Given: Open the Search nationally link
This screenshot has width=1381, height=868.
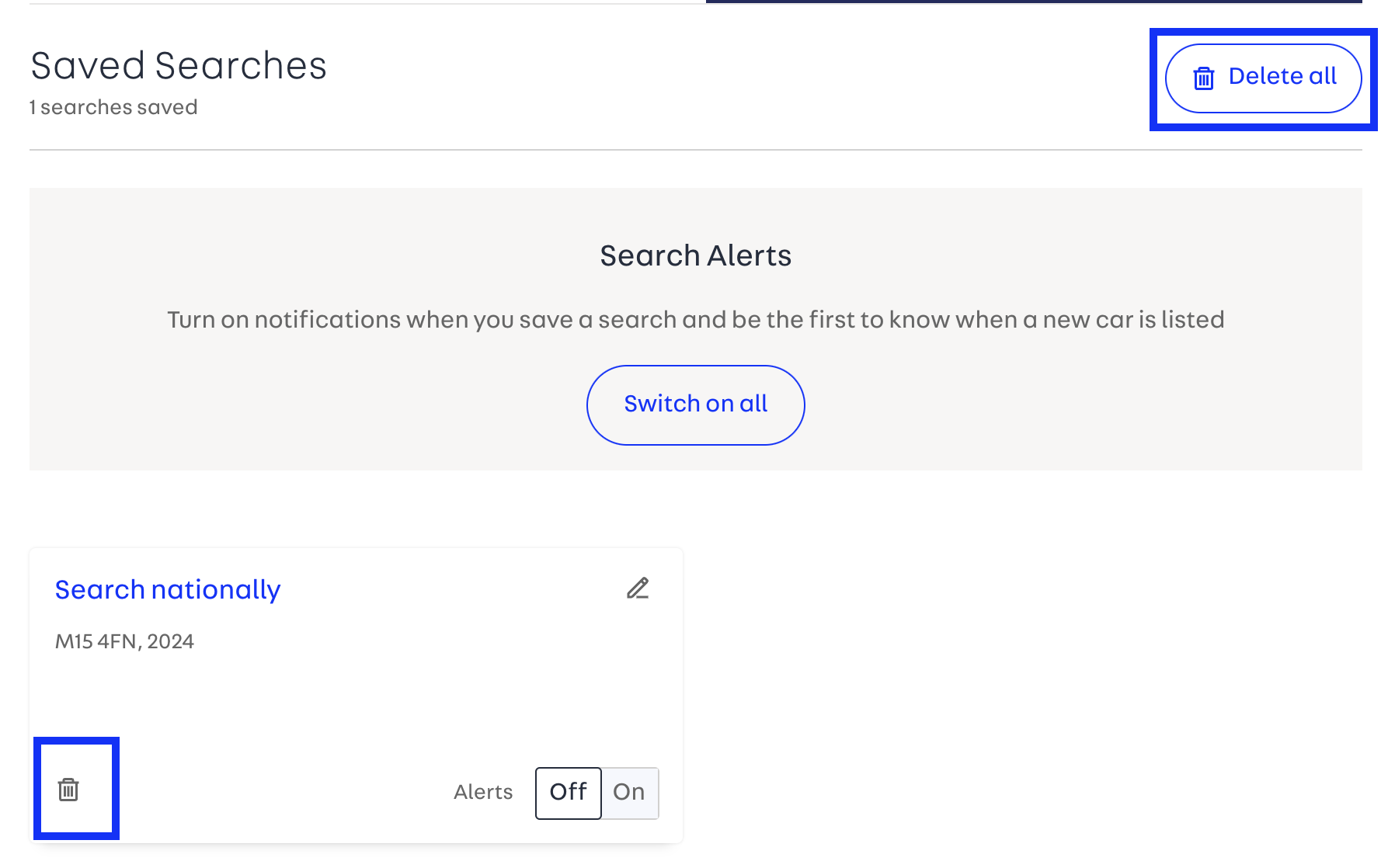Looking at the screenshot, I should [167, 589].
